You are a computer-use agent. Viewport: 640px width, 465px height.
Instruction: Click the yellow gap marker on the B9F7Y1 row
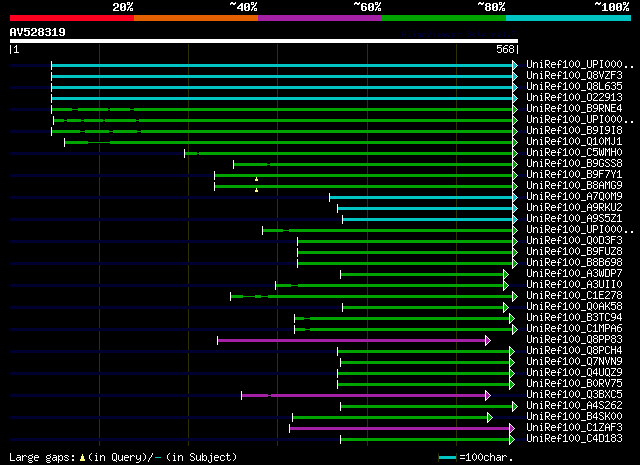click(x=256, y=179)
